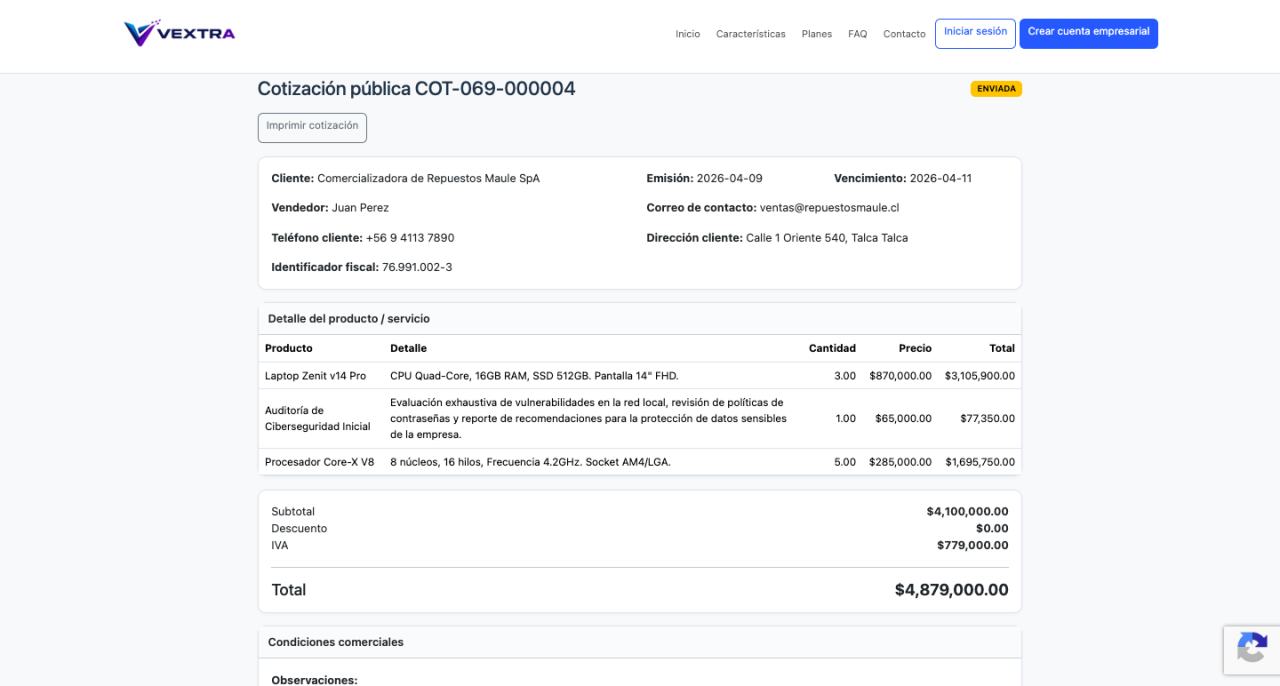Click Laptop row total $3,105,900.00

coord(980,376)
